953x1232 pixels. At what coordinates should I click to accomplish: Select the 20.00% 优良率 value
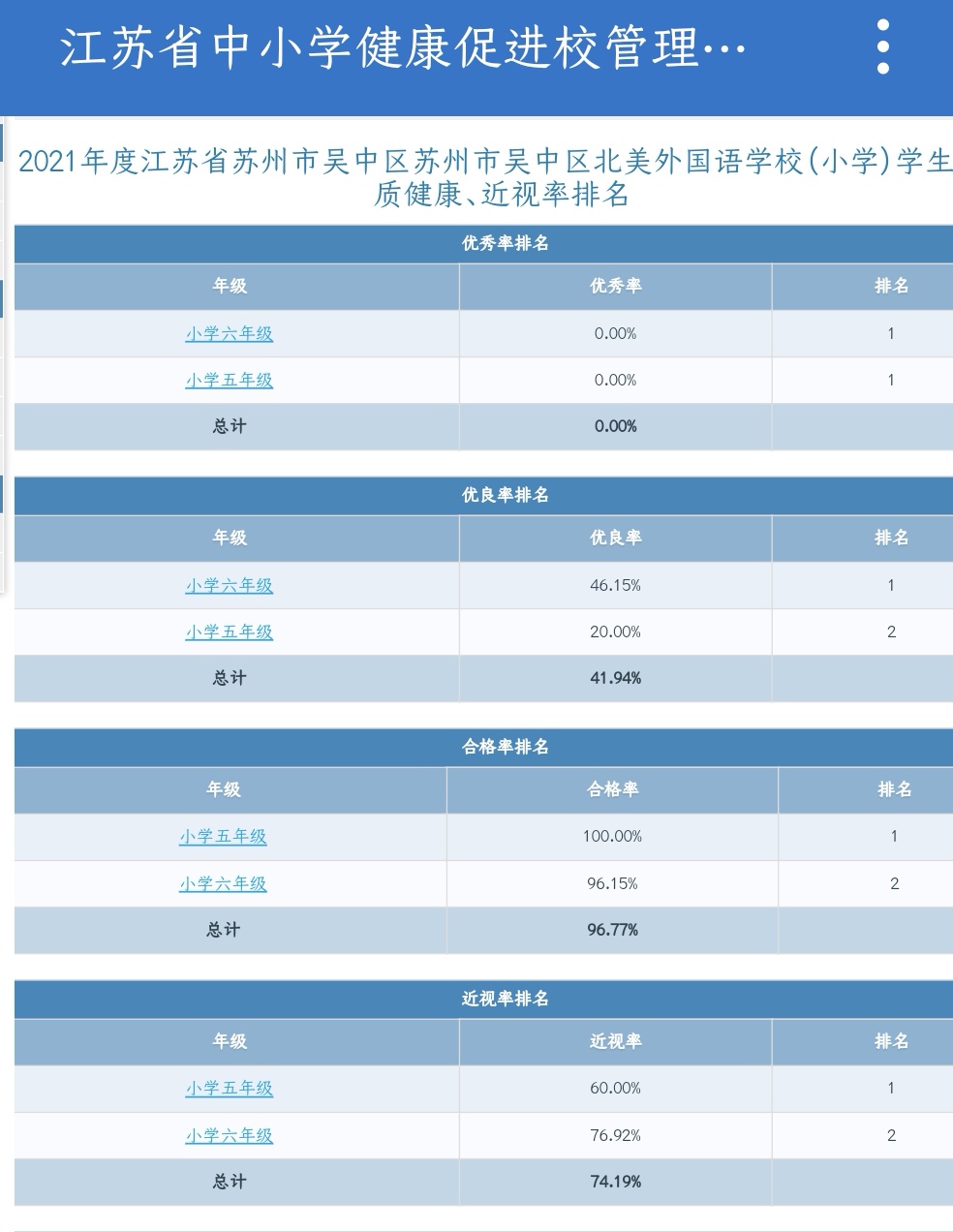tap(615, 631)
